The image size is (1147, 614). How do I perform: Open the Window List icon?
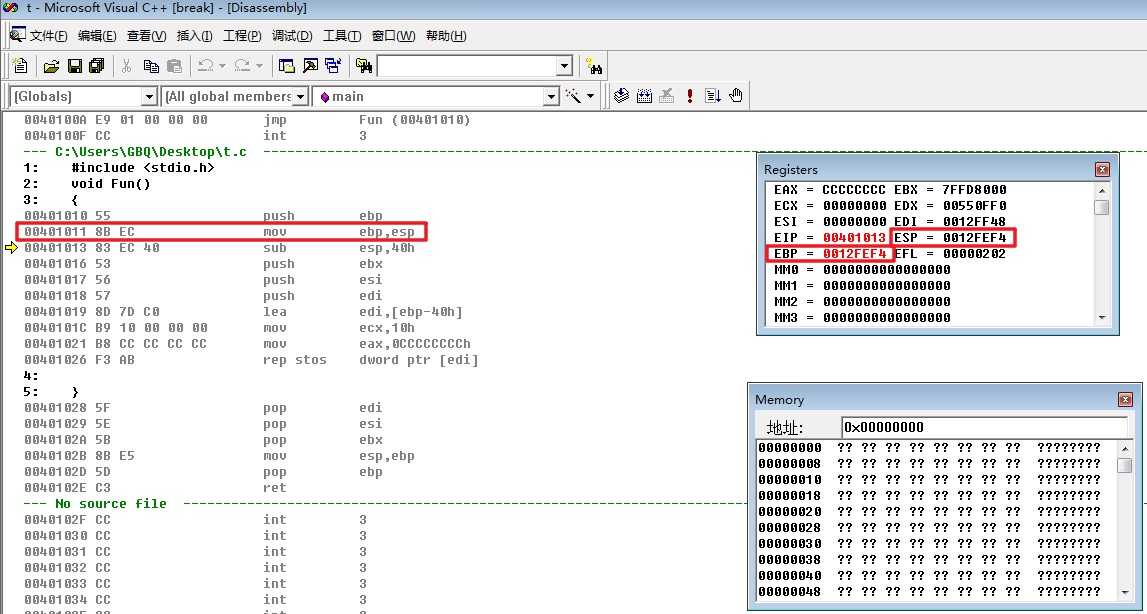333,67
